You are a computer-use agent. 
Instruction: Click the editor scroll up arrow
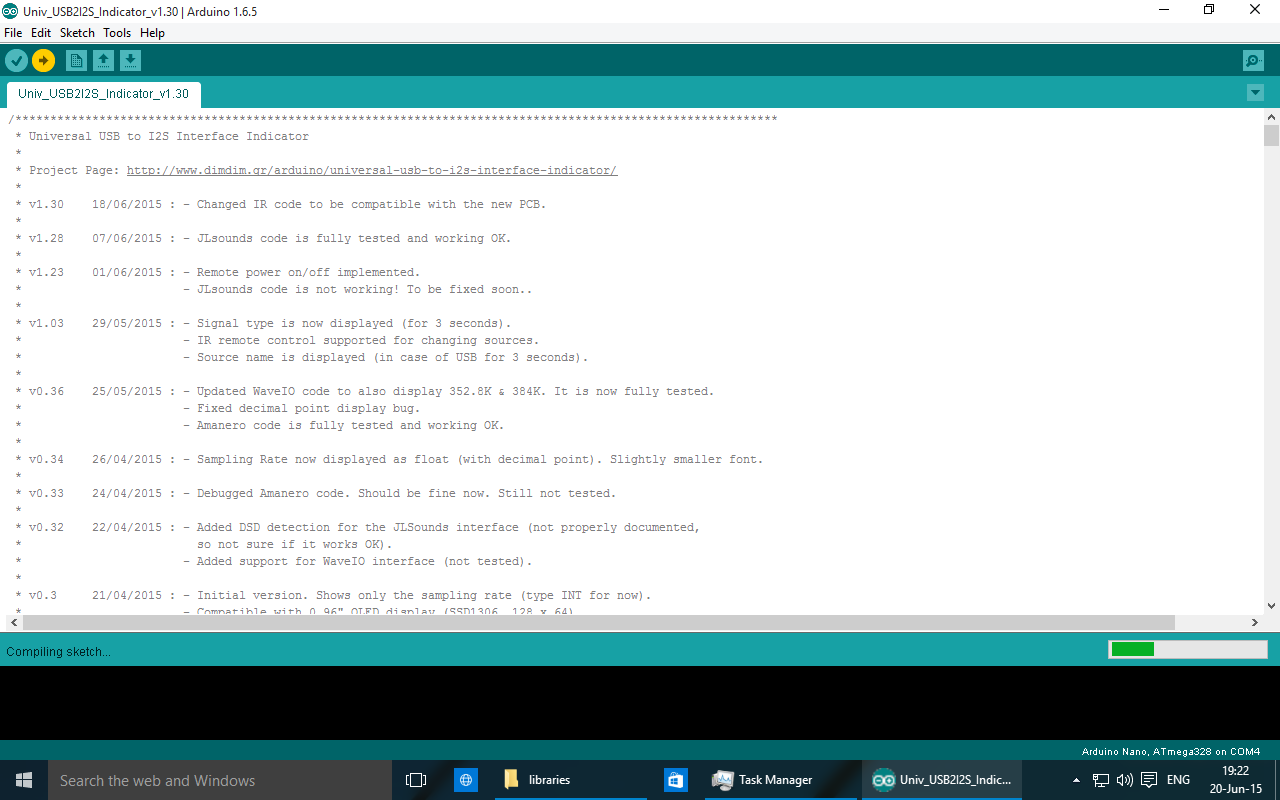tap(1271, 117)
